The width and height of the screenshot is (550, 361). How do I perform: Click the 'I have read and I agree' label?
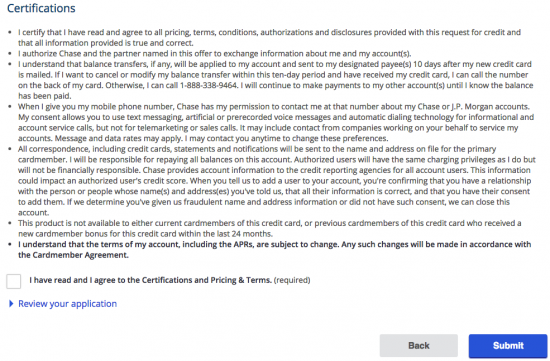tap(150, 280)
